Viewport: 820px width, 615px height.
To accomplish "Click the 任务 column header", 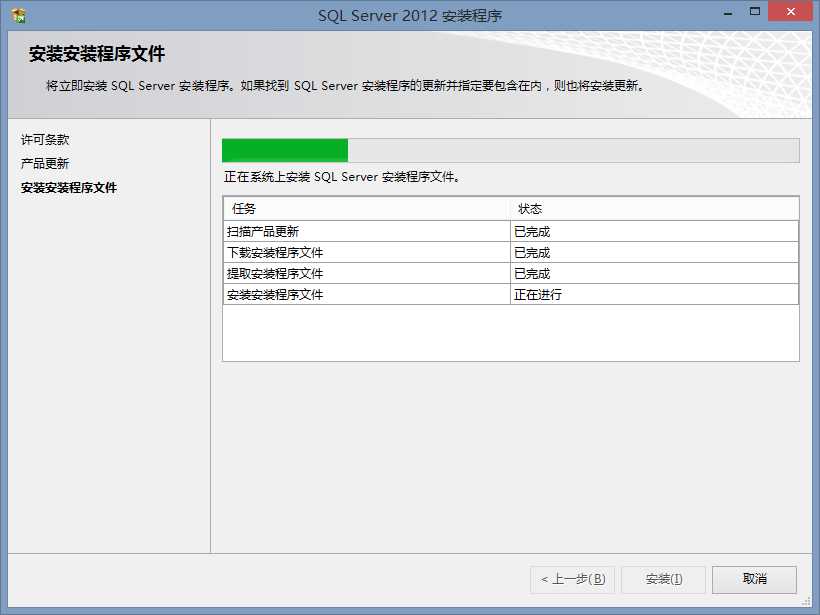I will (x=367, y=209).
